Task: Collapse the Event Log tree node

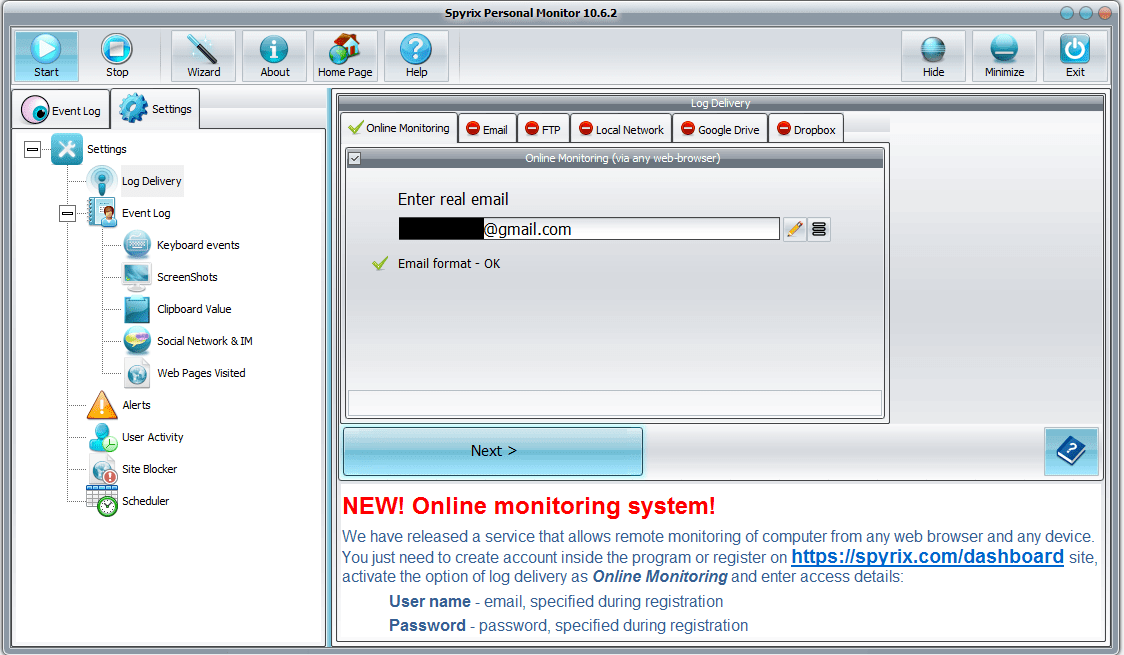Action: (x=67, y=213)
